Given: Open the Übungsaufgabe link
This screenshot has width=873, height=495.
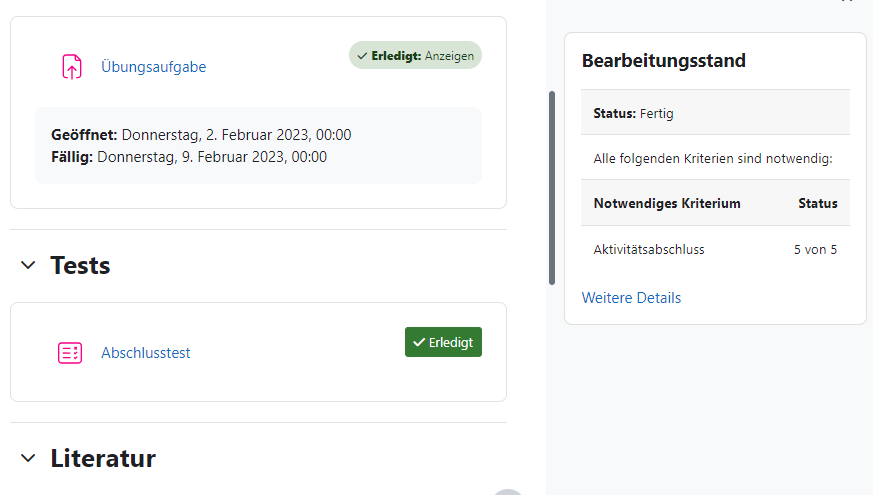Looking at the screenshot, I should [x=154, y=67].
